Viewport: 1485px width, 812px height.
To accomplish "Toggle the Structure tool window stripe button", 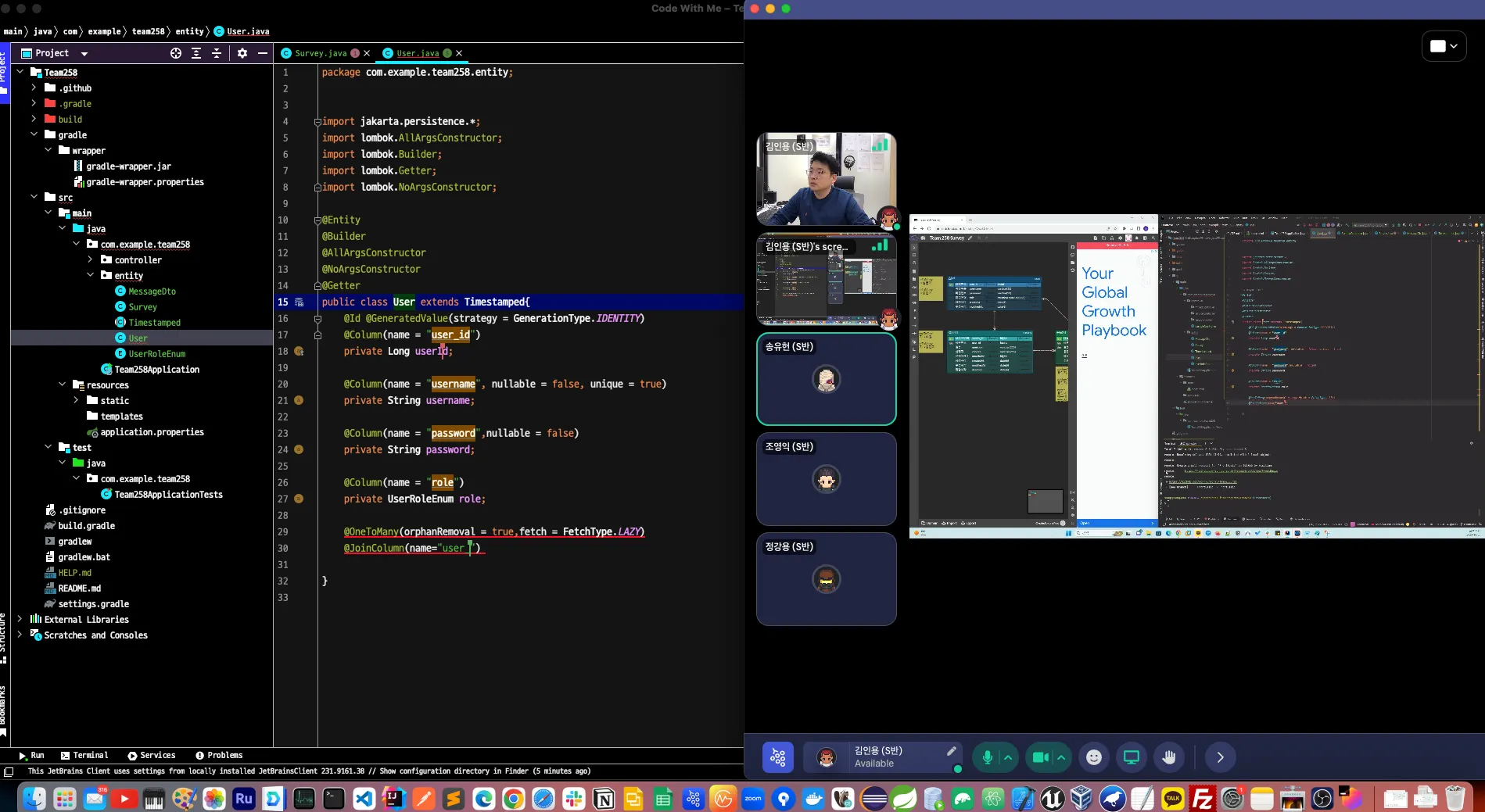I will (4, 637).
